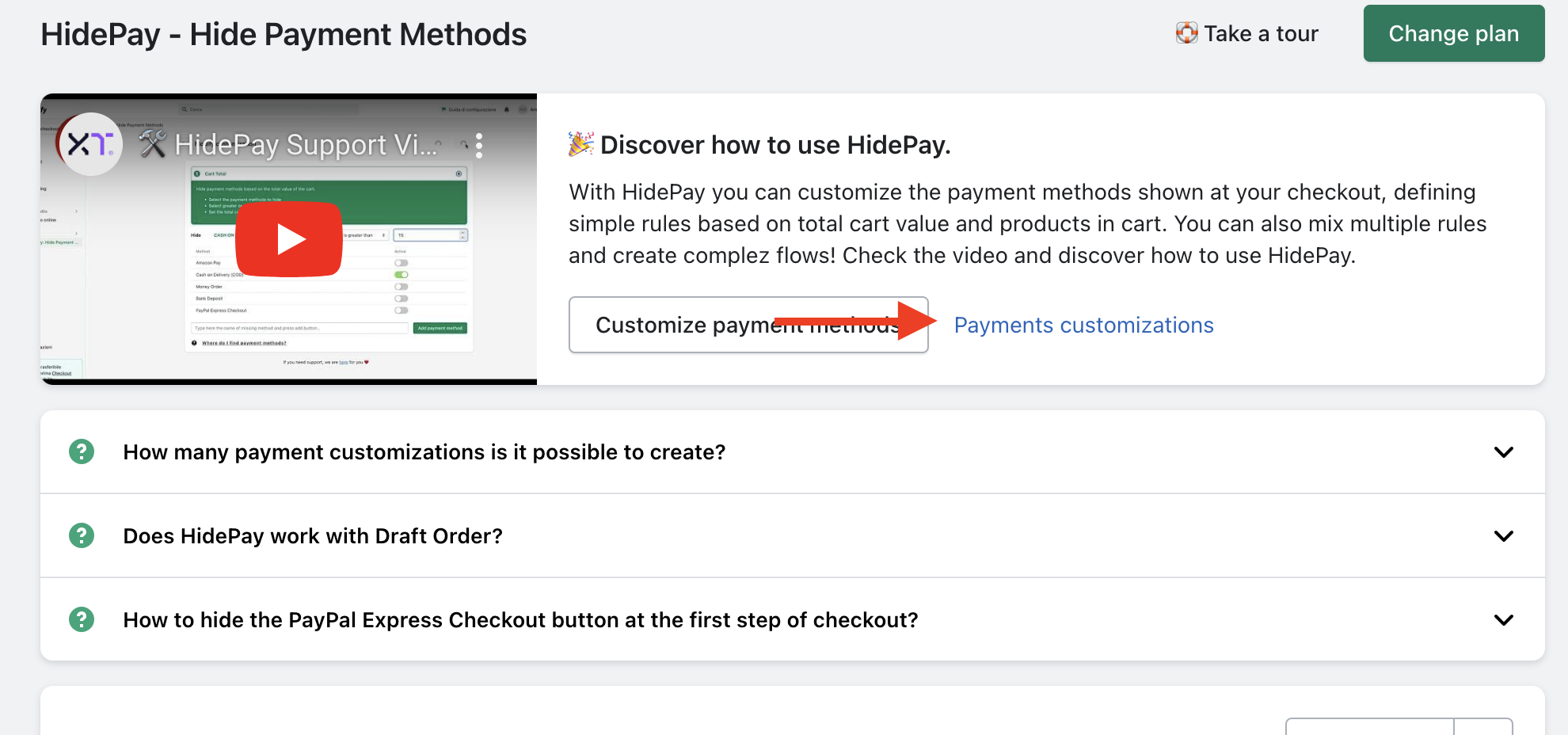Screen dimensions: 1568x735
Task: Expand the PayPal Express Checkout question chevron
Action: tap(1503, 620)
